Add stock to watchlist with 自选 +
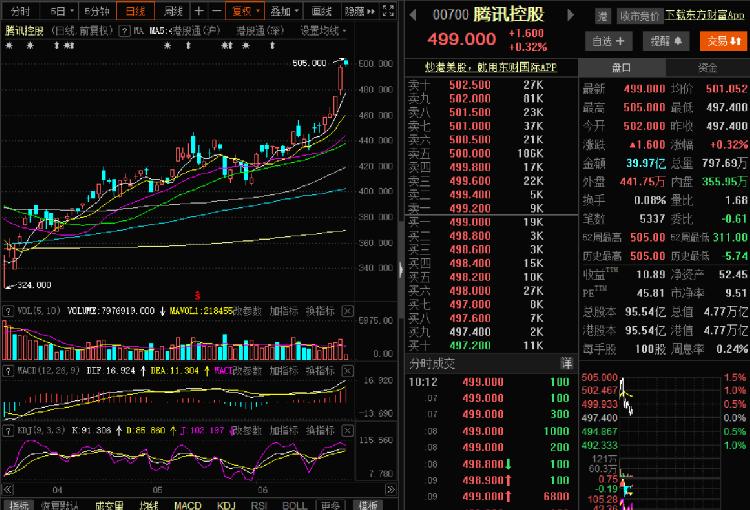This screenshot has width=750, height=510. point(608,41)
